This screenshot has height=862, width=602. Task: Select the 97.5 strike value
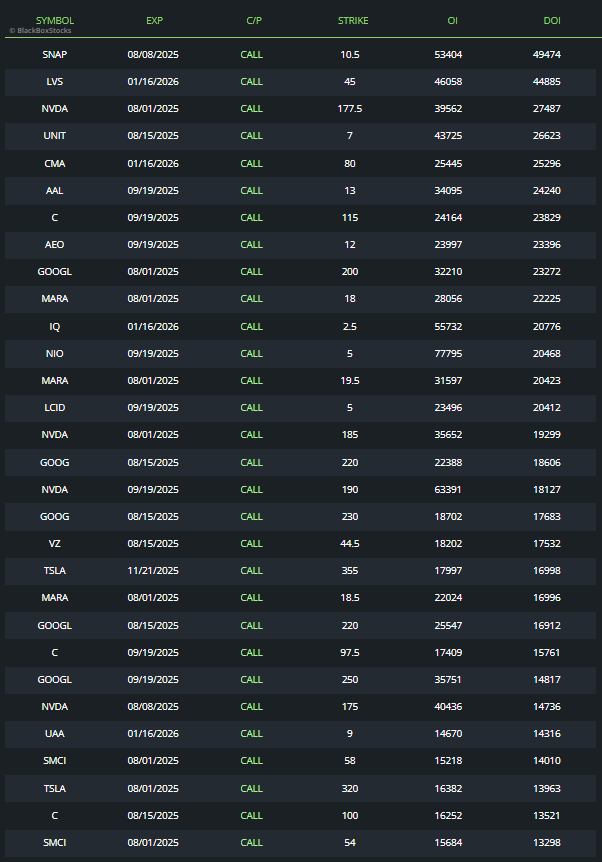click(350, 652)
